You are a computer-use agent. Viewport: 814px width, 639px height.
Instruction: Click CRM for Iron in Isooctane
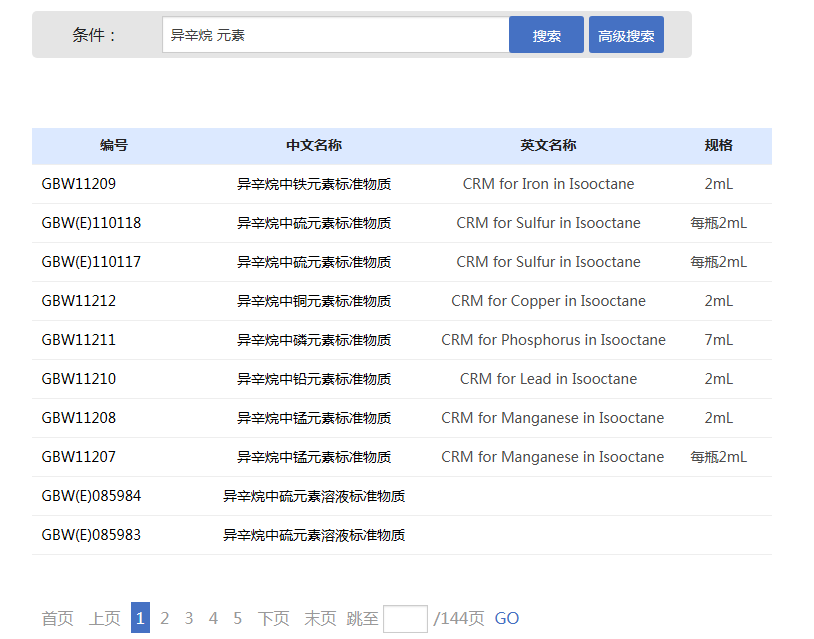[x=548, y=184]
